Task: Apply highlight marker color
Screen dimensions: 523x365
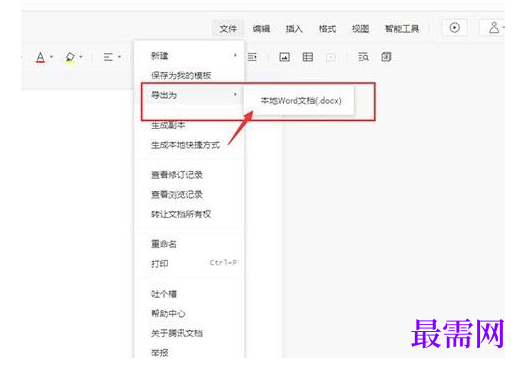Action: (70, 57)
